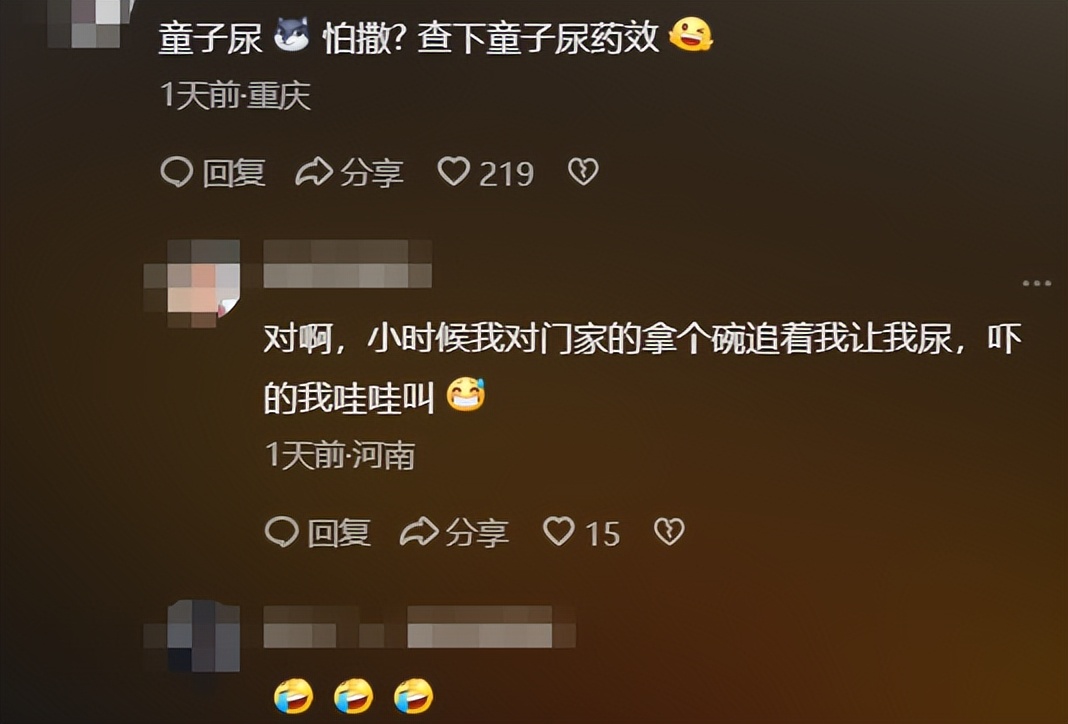Click the share arrow on the Henan reply

(418, 532)
